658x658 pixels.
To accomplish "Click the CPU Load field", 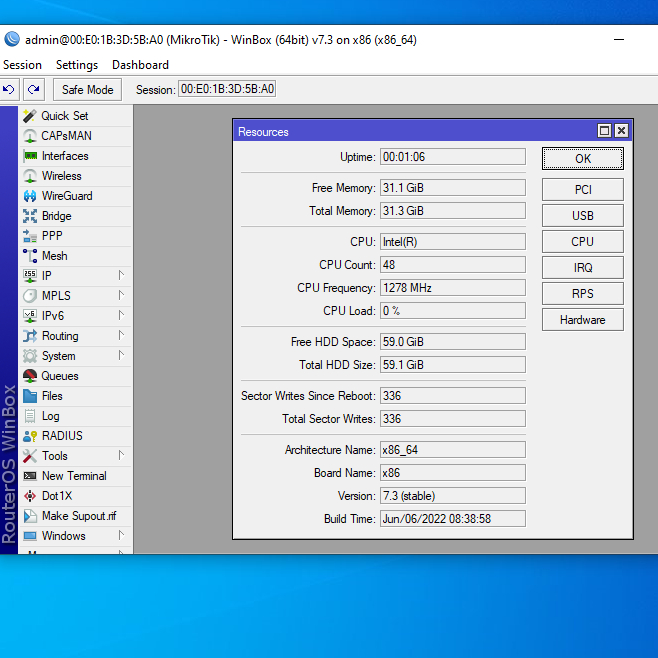I will pos(453,311).
